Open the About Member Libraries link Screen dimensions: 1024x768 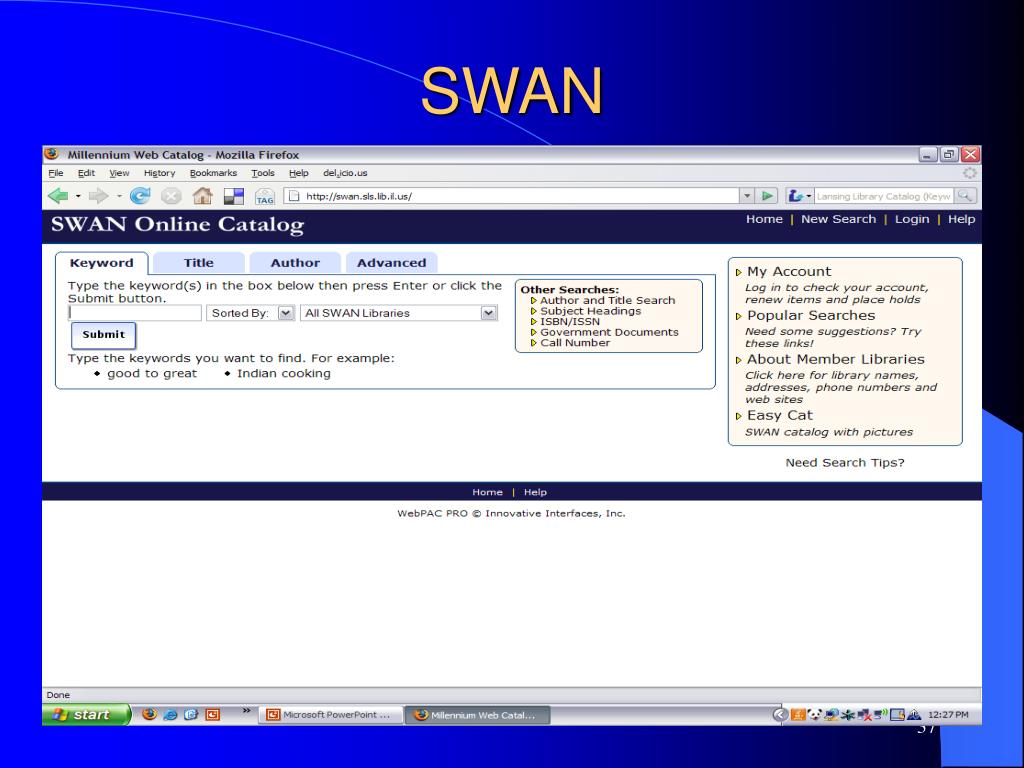[x=835, y=359]
